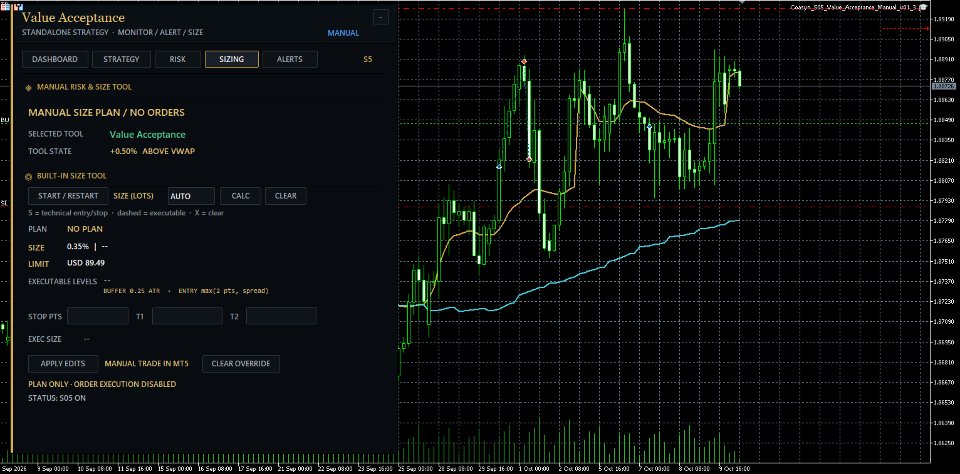This screenshot has height=474, width=960.
Task: Click the T2 input field
Action: tap(281, 317)
